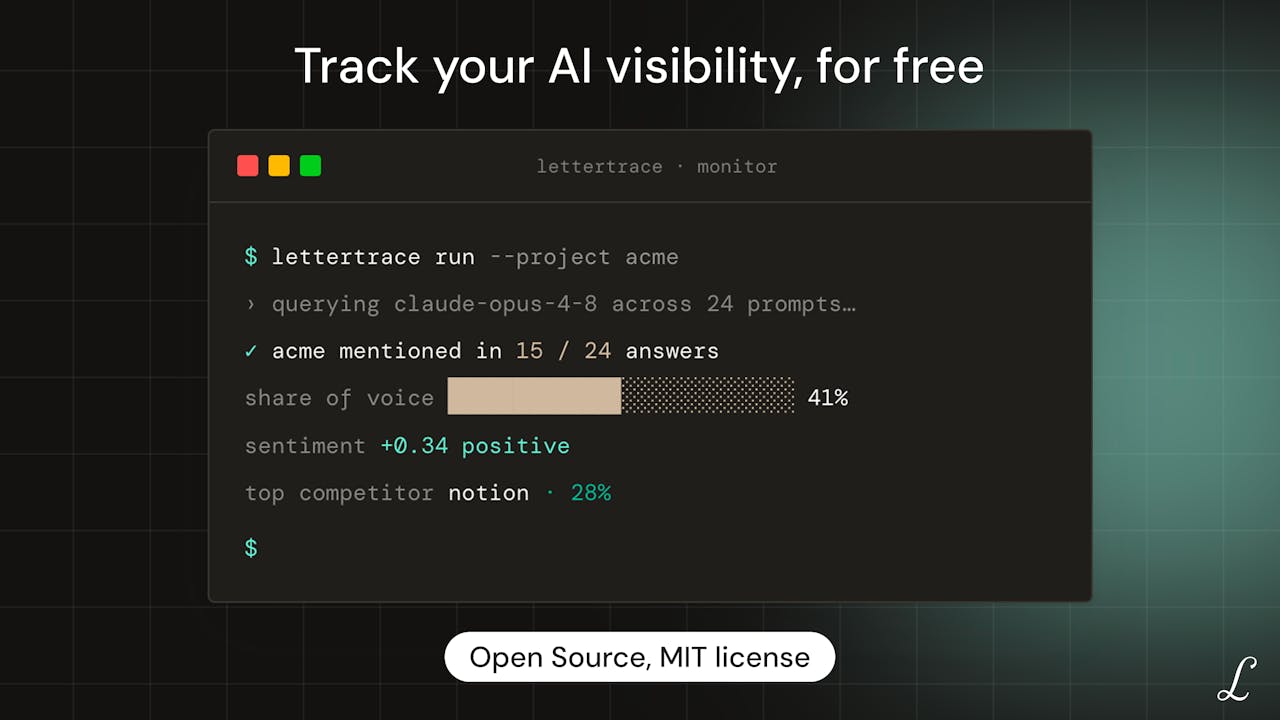The image size is (1280, 720).
Task: Click the headline 'Track your AI visibility, for free'
Action: 639,66
